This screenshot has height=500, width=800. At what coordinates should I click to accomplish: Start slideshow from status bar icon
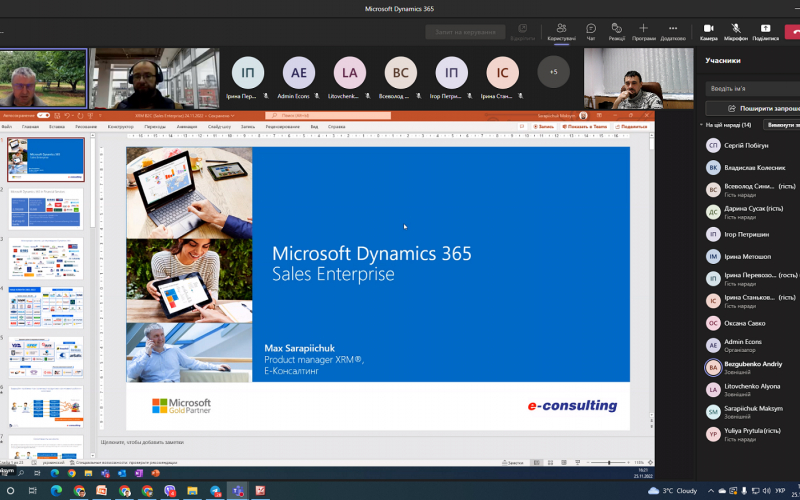click(x=578, y=463)
